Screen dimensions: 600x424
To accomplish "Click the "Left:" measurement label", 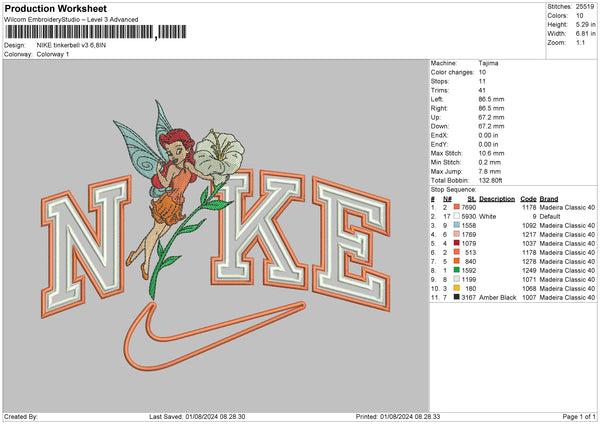I will tap(437, 99).
